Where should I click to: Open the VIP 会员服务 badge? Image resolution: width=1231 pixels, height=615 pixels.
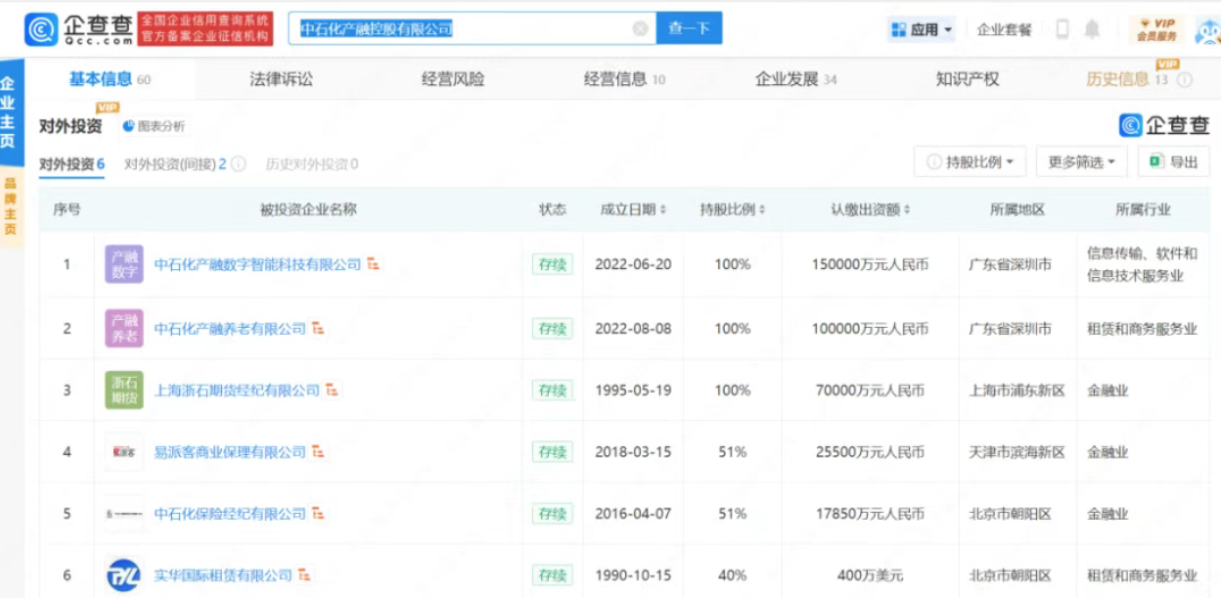1156,30
